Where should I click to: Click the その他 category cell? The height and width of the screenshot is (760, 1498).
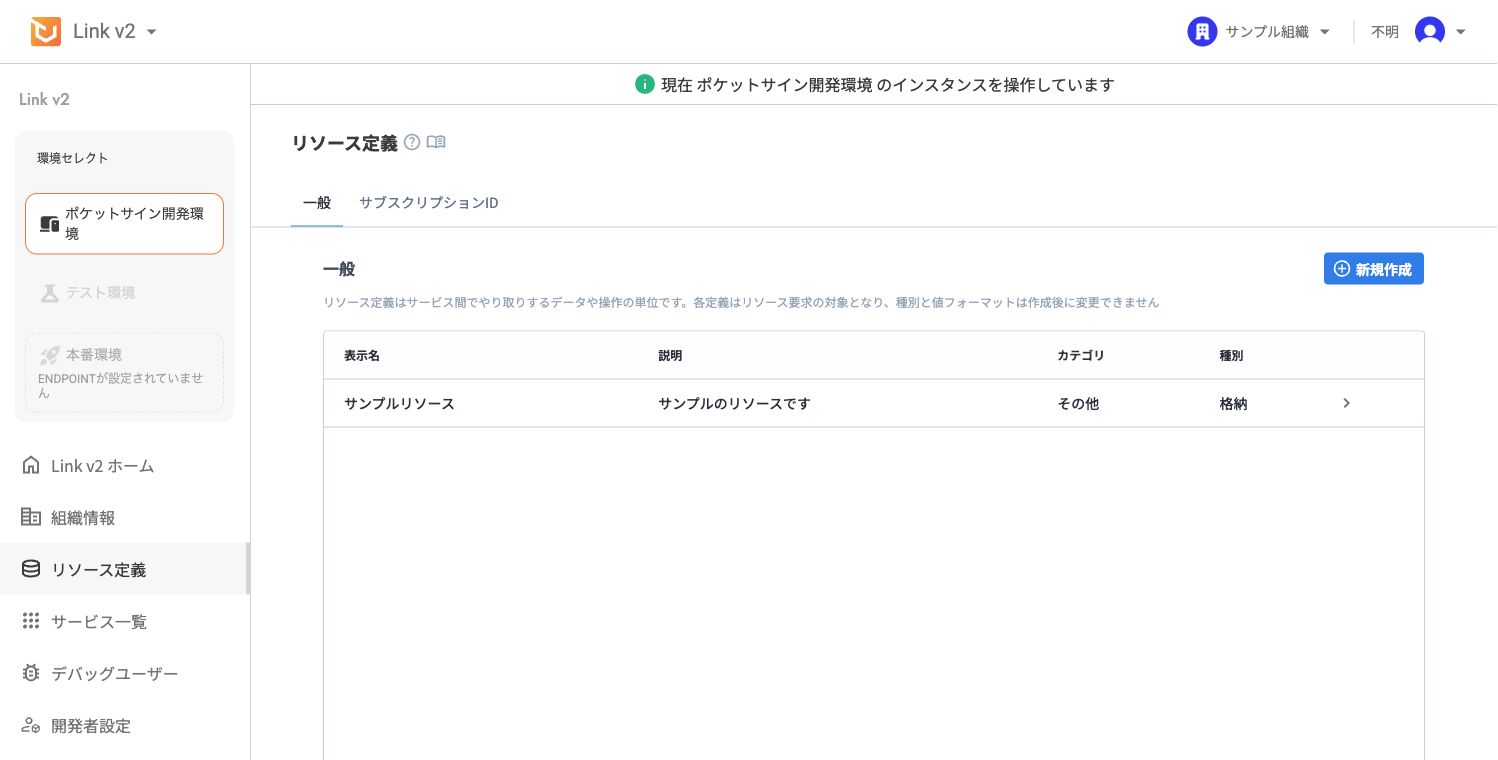click(x=1078, y=404)
